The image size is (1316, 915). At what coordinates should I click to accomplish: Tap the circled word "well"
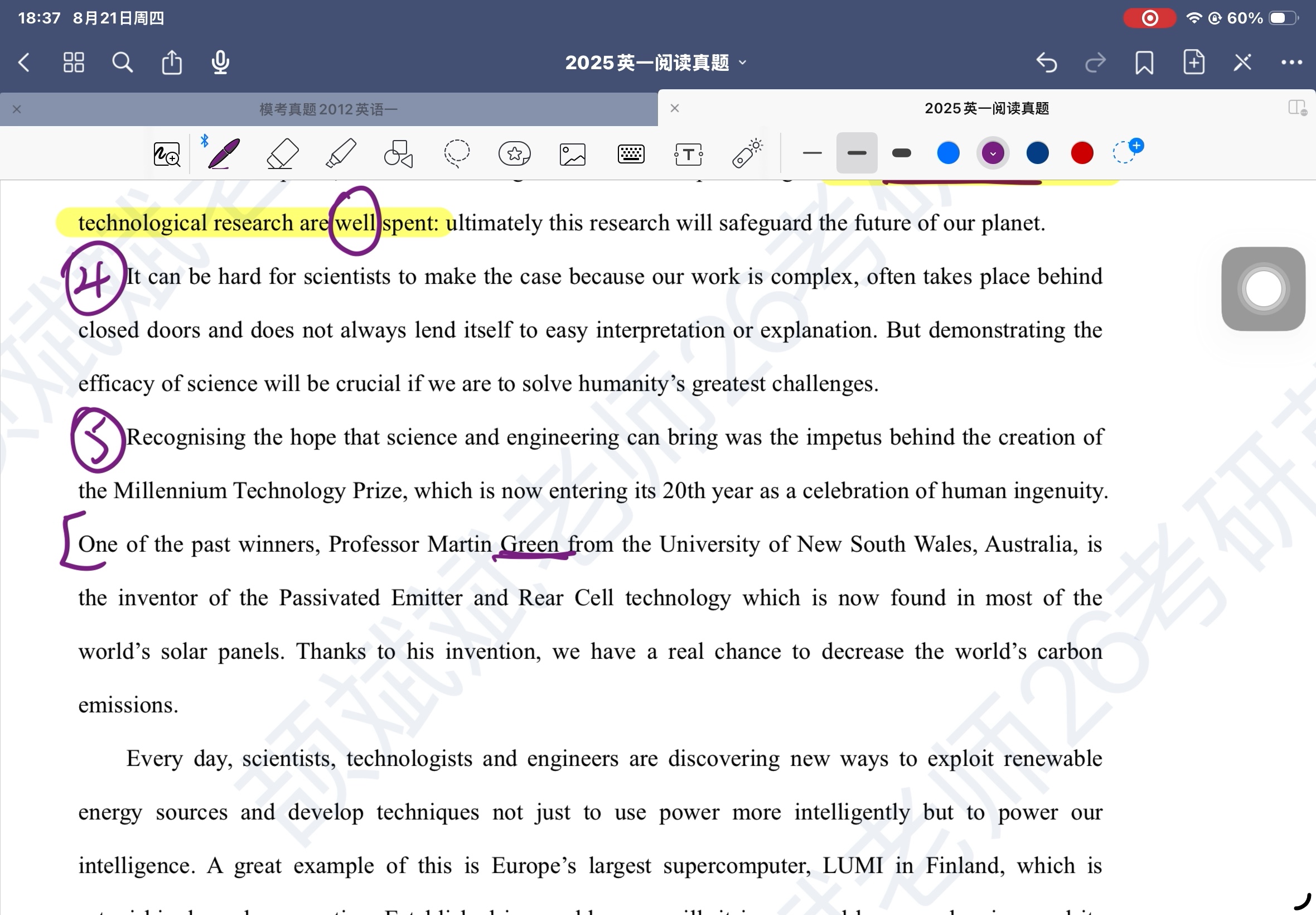click(x=355, y=223)
